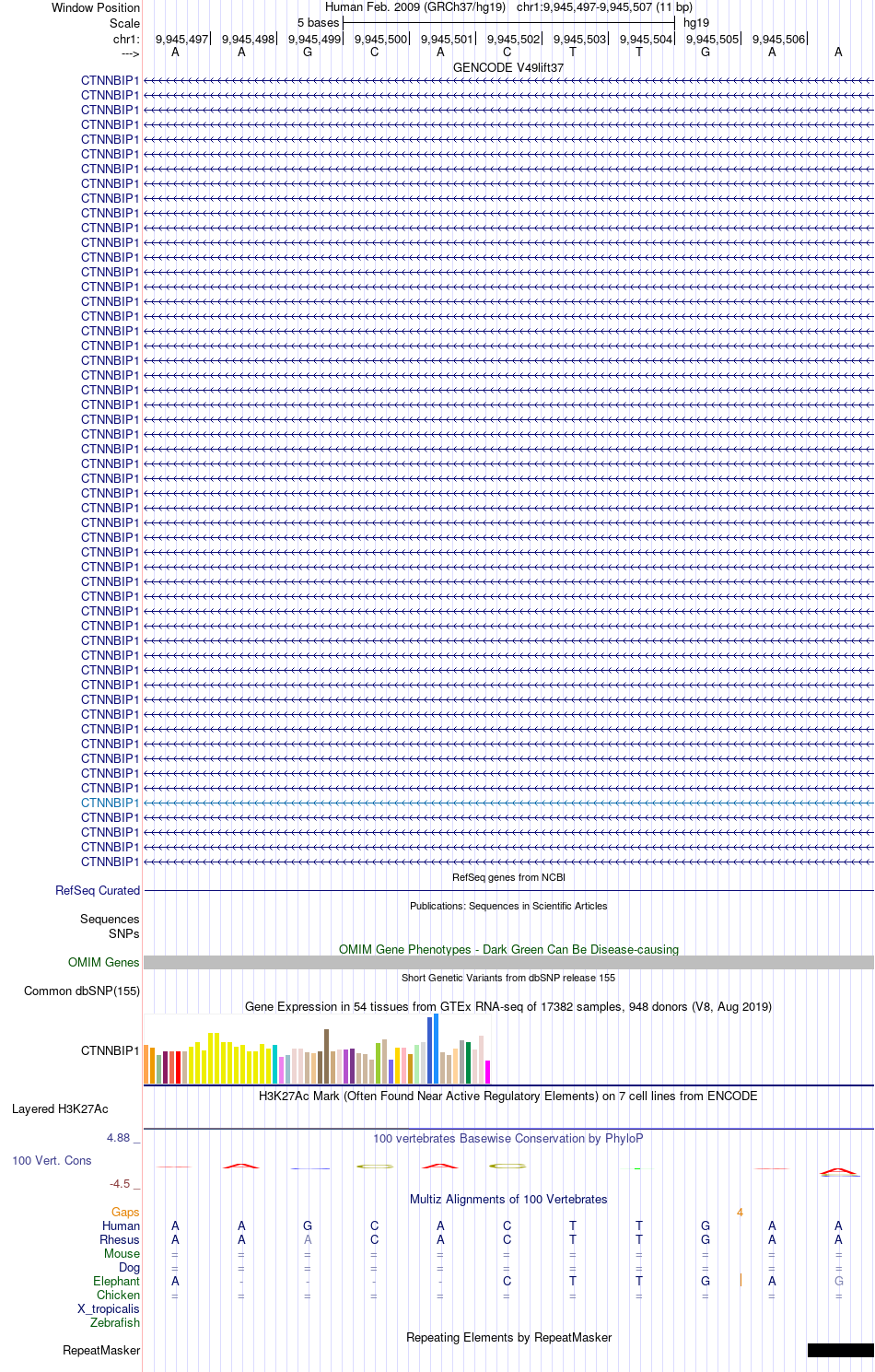The width and height of the screenshot is (875, 1372).
Task: Select the X_tropicalis species label
Action: click(x=109, y=1308)
